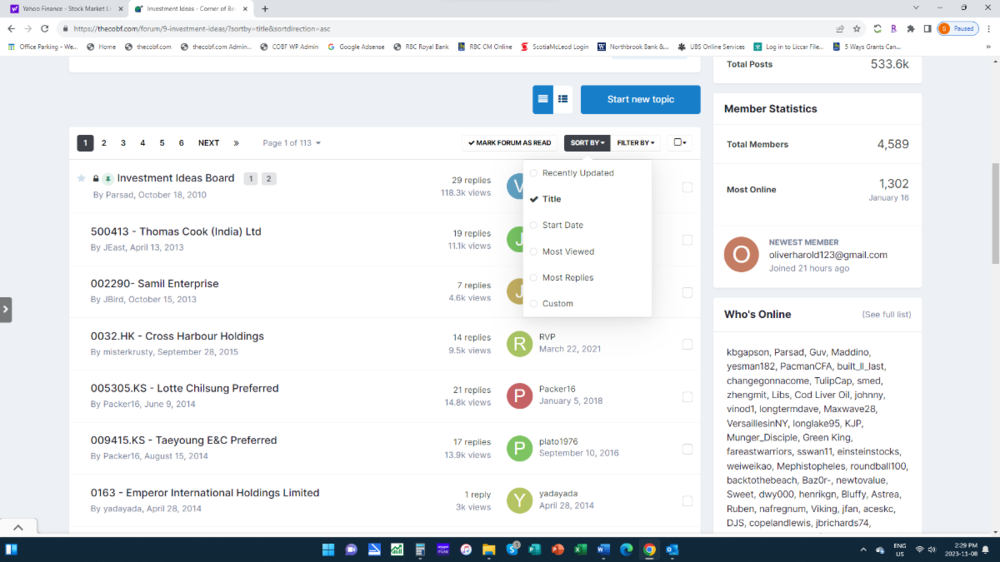The image size is (1000, 562).
Task: Select the Title sort option
Action: pyautogui.click(x=551, y=199)
